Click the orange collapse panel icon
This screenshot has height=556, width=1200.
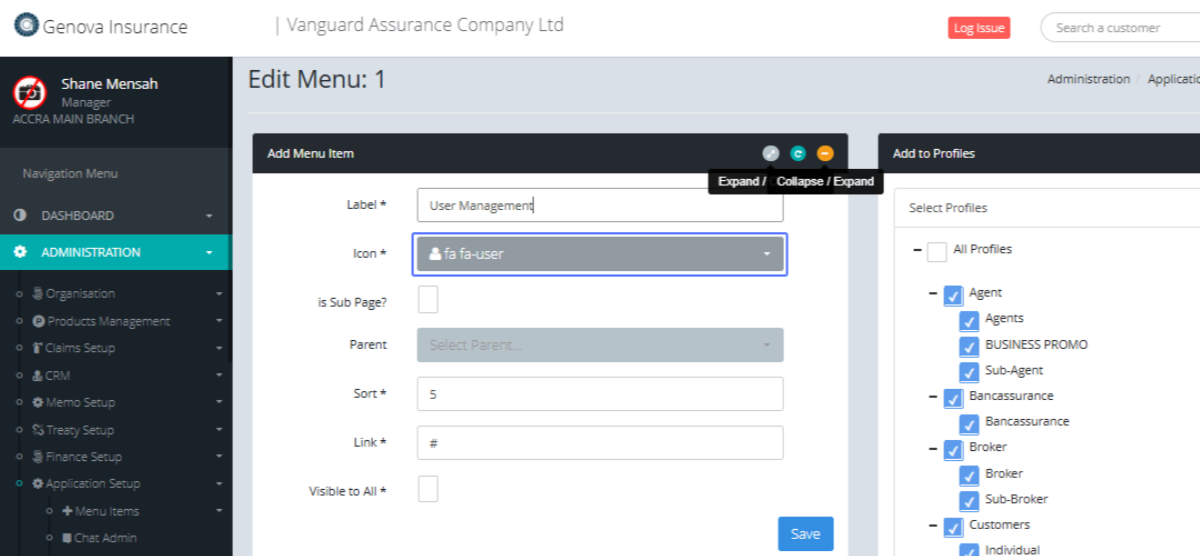824,153
